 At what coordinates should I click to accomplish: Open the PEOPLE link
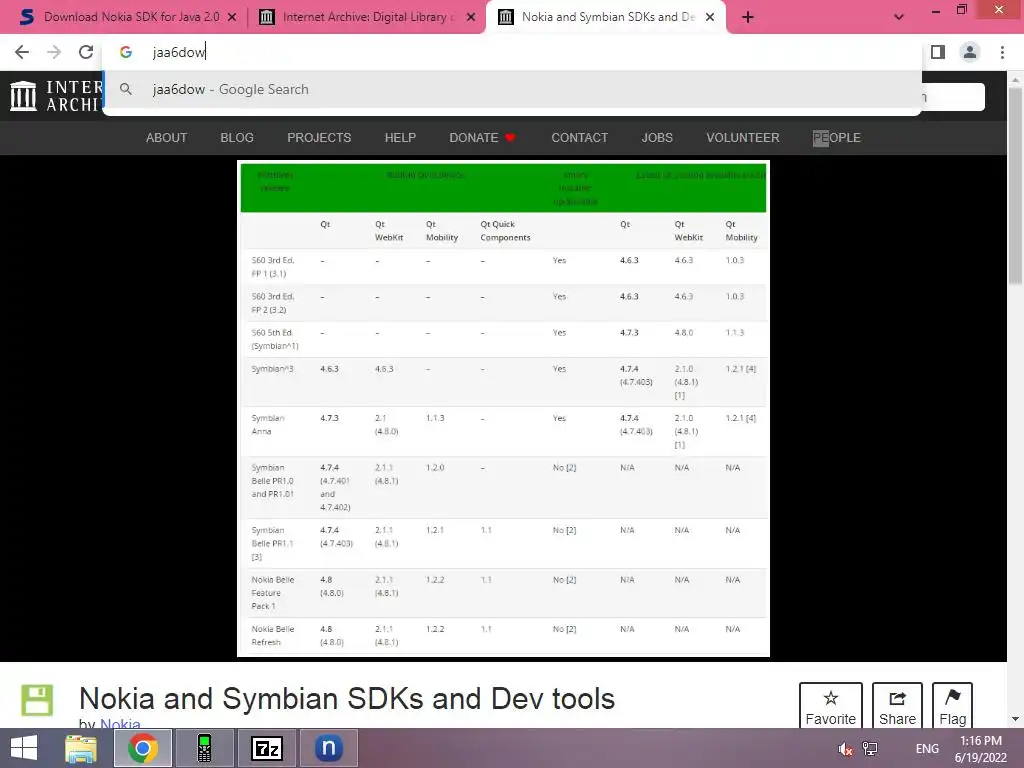coord(837,138)
